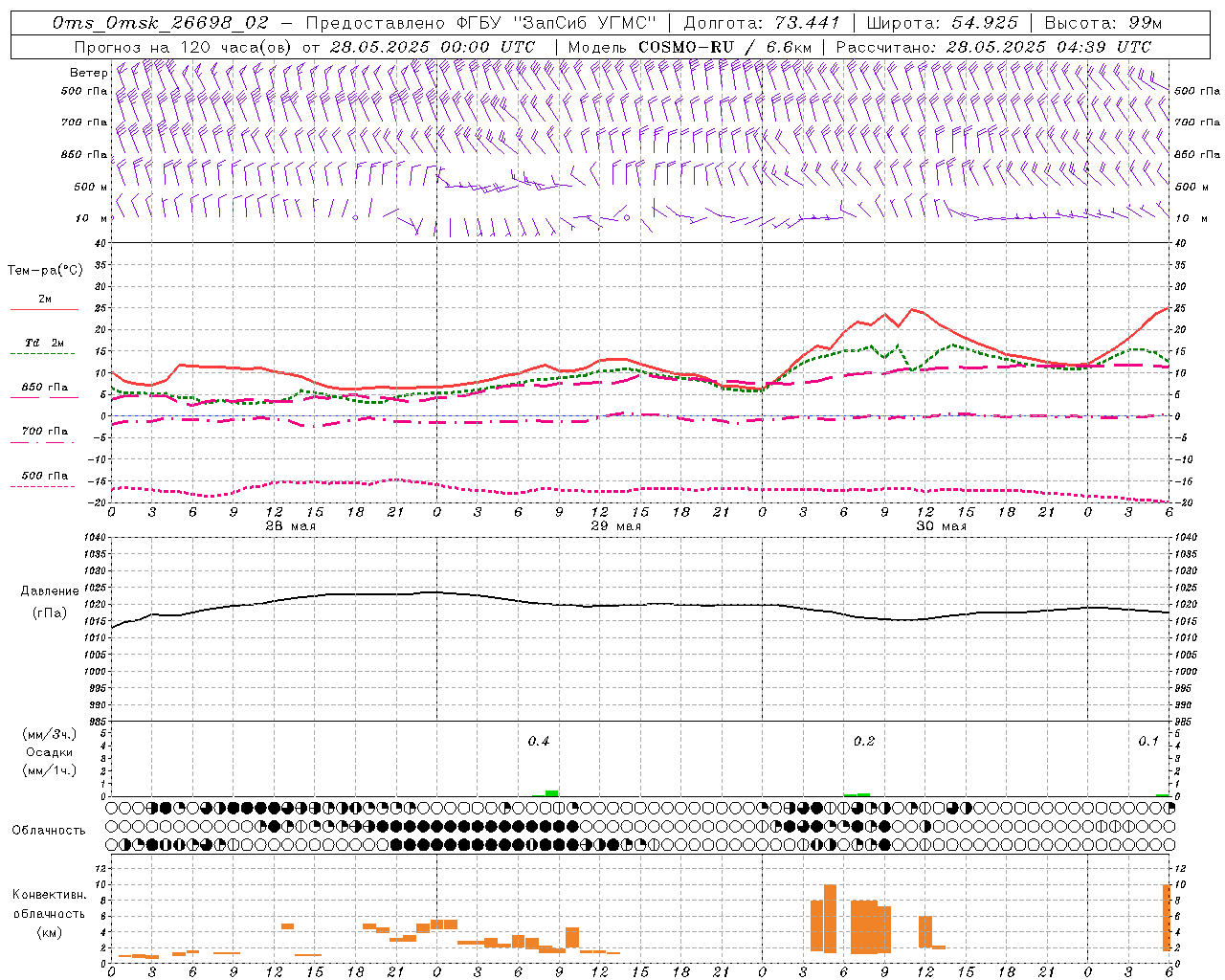Click the Долгота: 73.441 value
This screenshot has width=1225, height=980.
762,23
